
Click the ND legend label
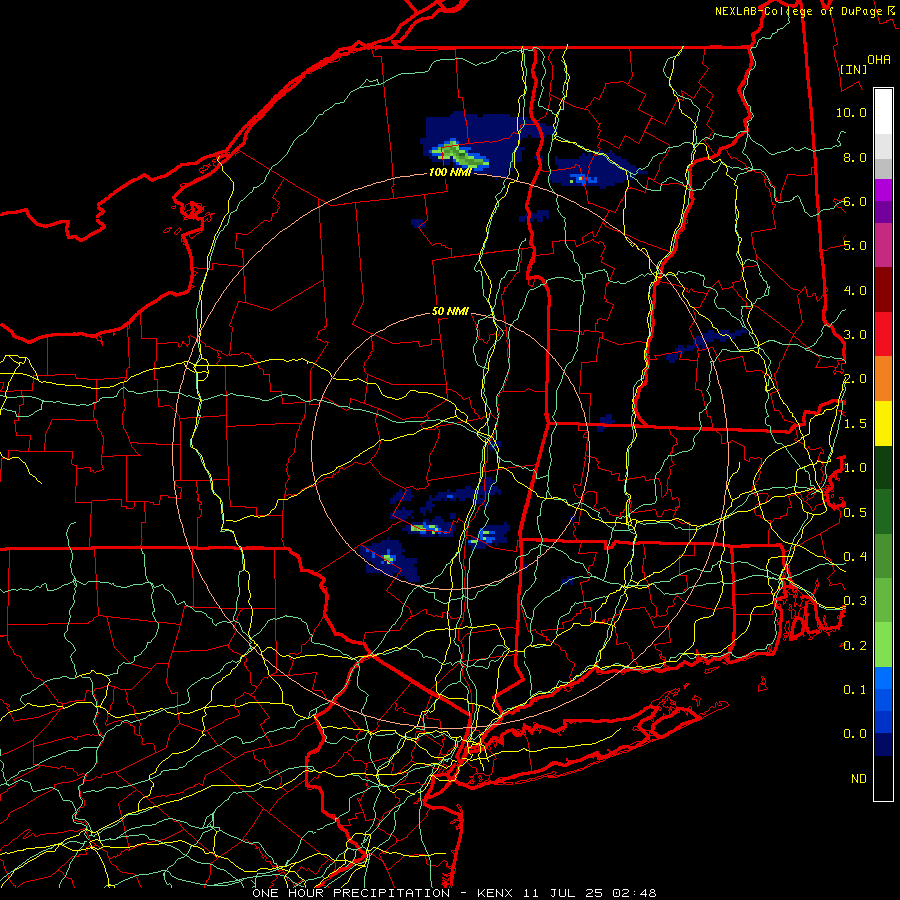click(x=859, y=779)
